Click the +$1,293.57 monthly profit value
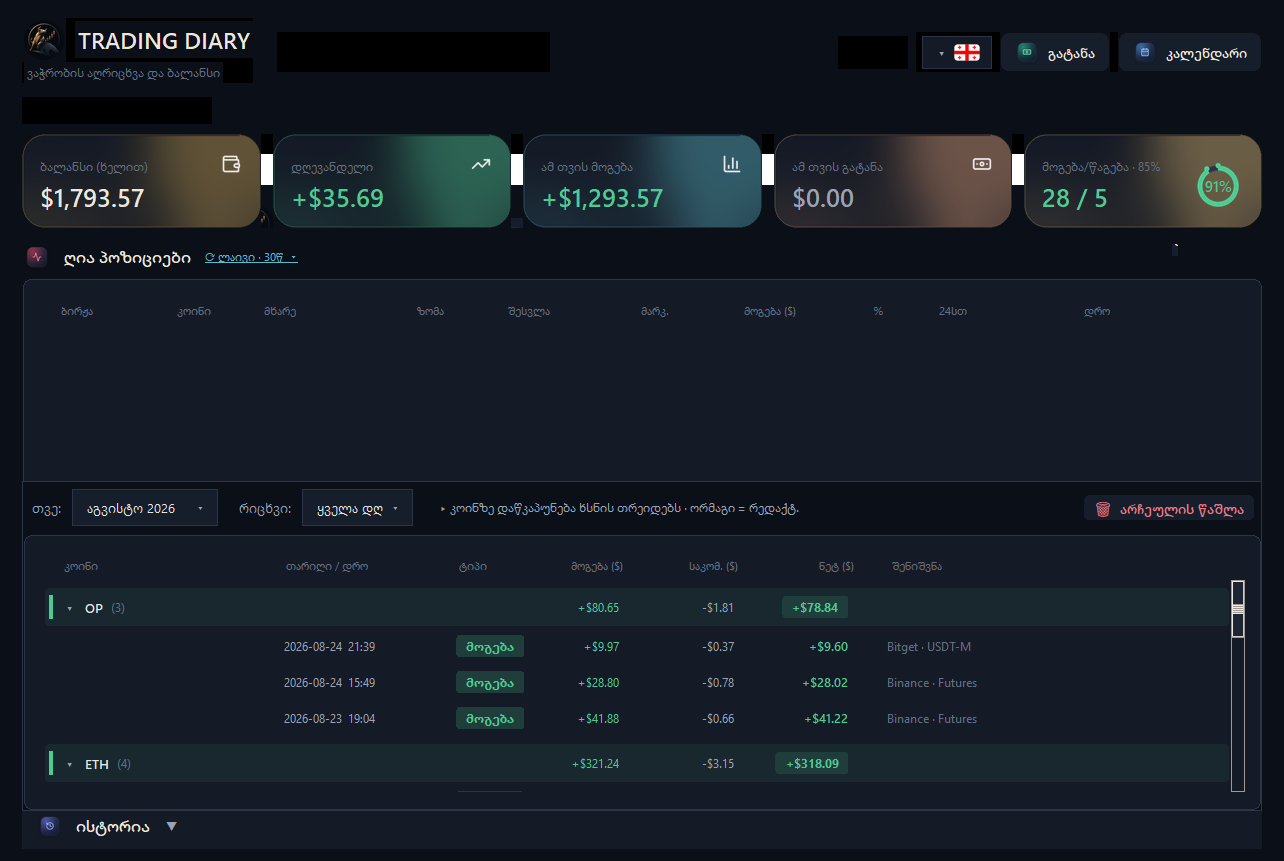 pos(603,198)
